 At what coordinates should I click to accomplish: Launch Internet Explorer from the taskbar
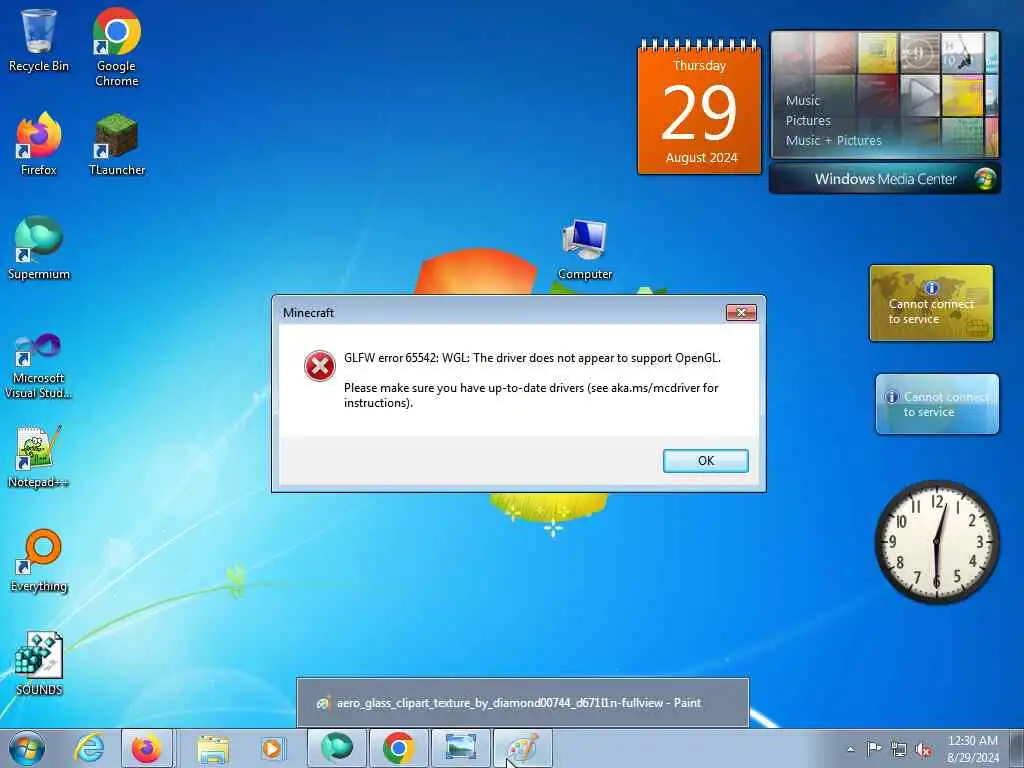pyautogui.click(x=89, y=748)
